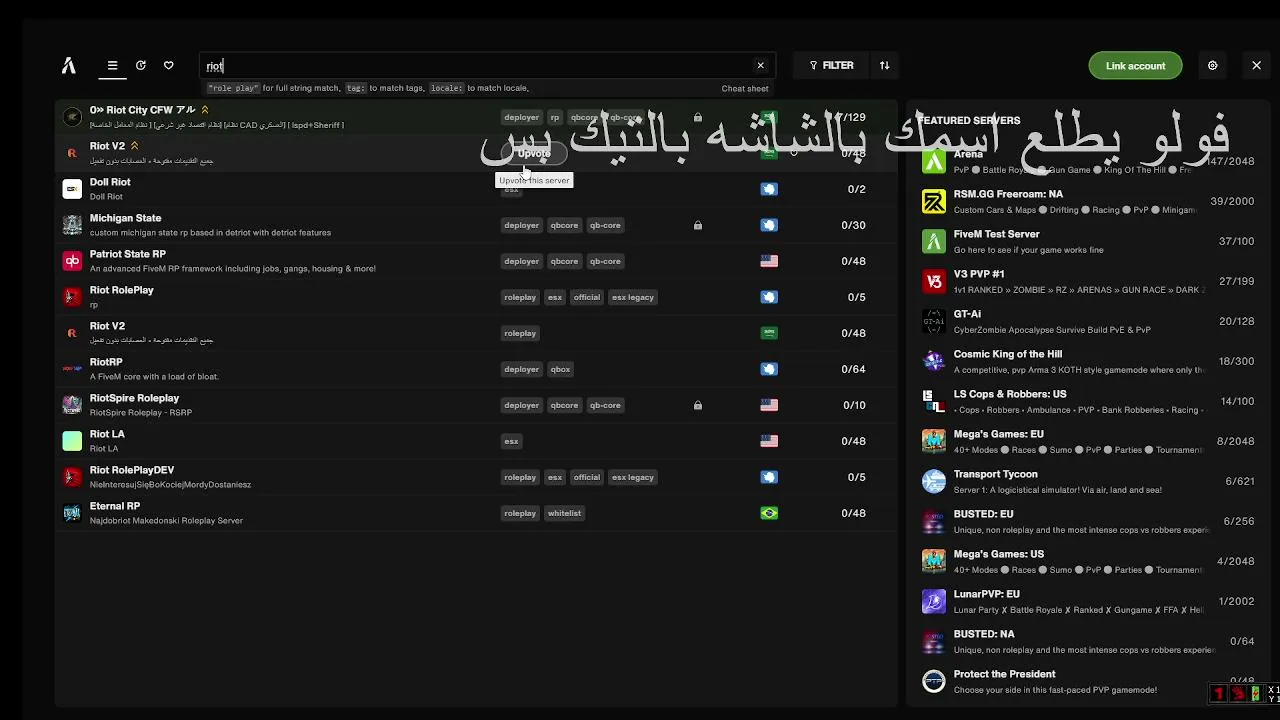The width and height of the screenshot is (1280, 720).
Task: Click the RiotRP server logo
Action: tap(72, 369)
